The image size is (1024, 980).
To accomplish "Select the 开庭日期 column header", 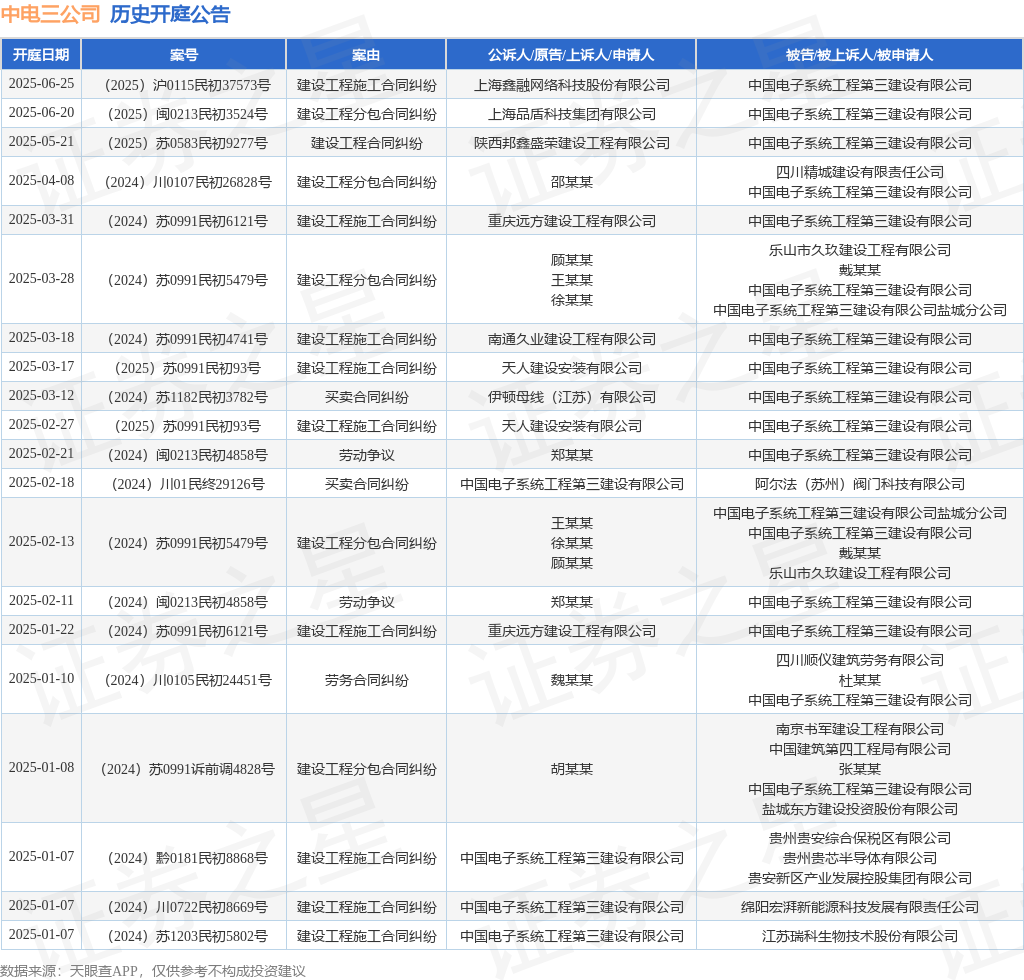I will click(x=41, y=55).
